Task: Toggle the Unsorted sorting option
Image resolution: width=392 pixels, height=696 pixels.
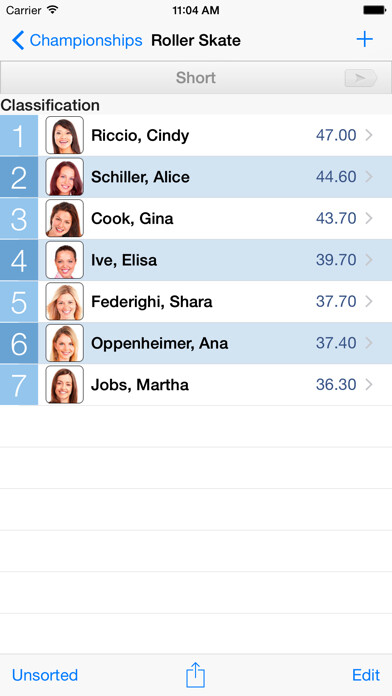Action: click(x=45, y=675)
